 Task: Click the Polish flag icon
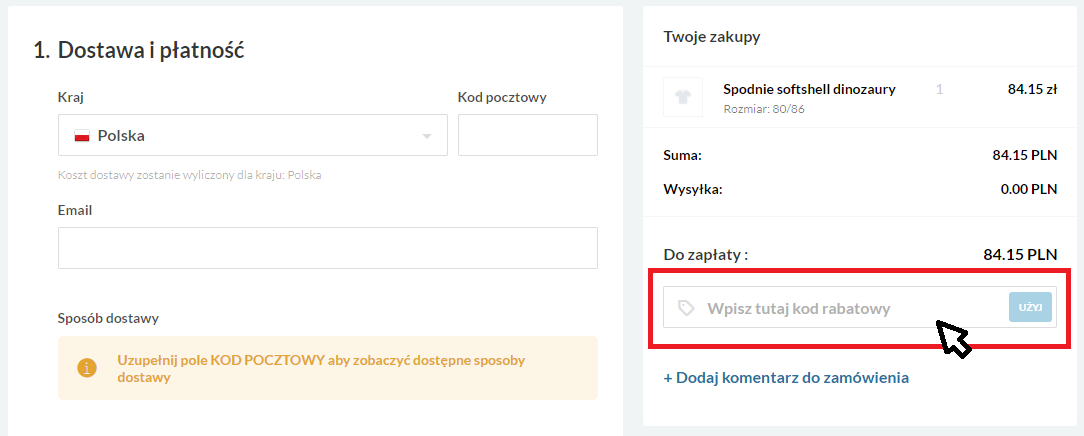[82, 136]
